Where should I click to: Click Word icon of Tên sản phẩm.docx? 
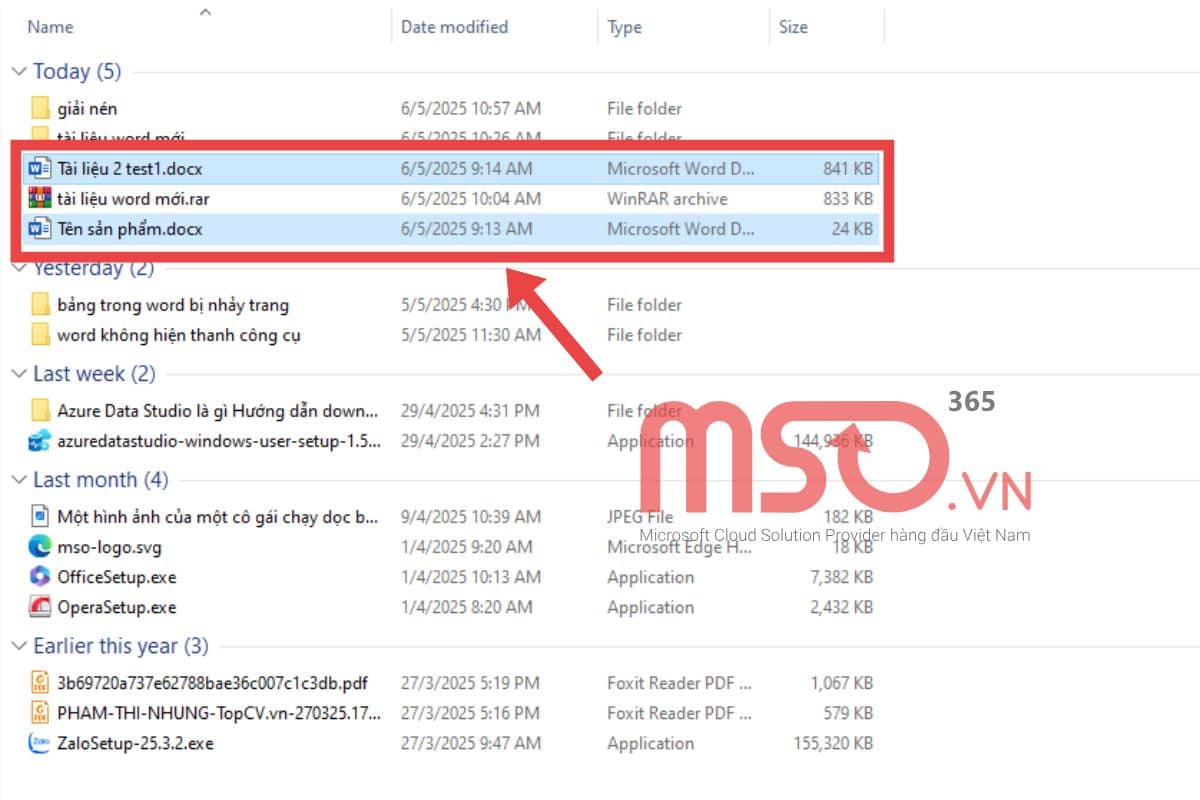pyautogui.click(x=40, y=228)
